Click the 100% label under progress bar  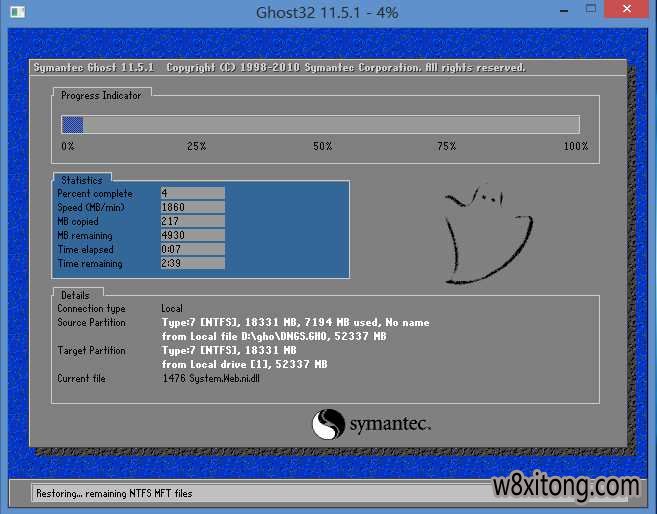pos(576,147)
